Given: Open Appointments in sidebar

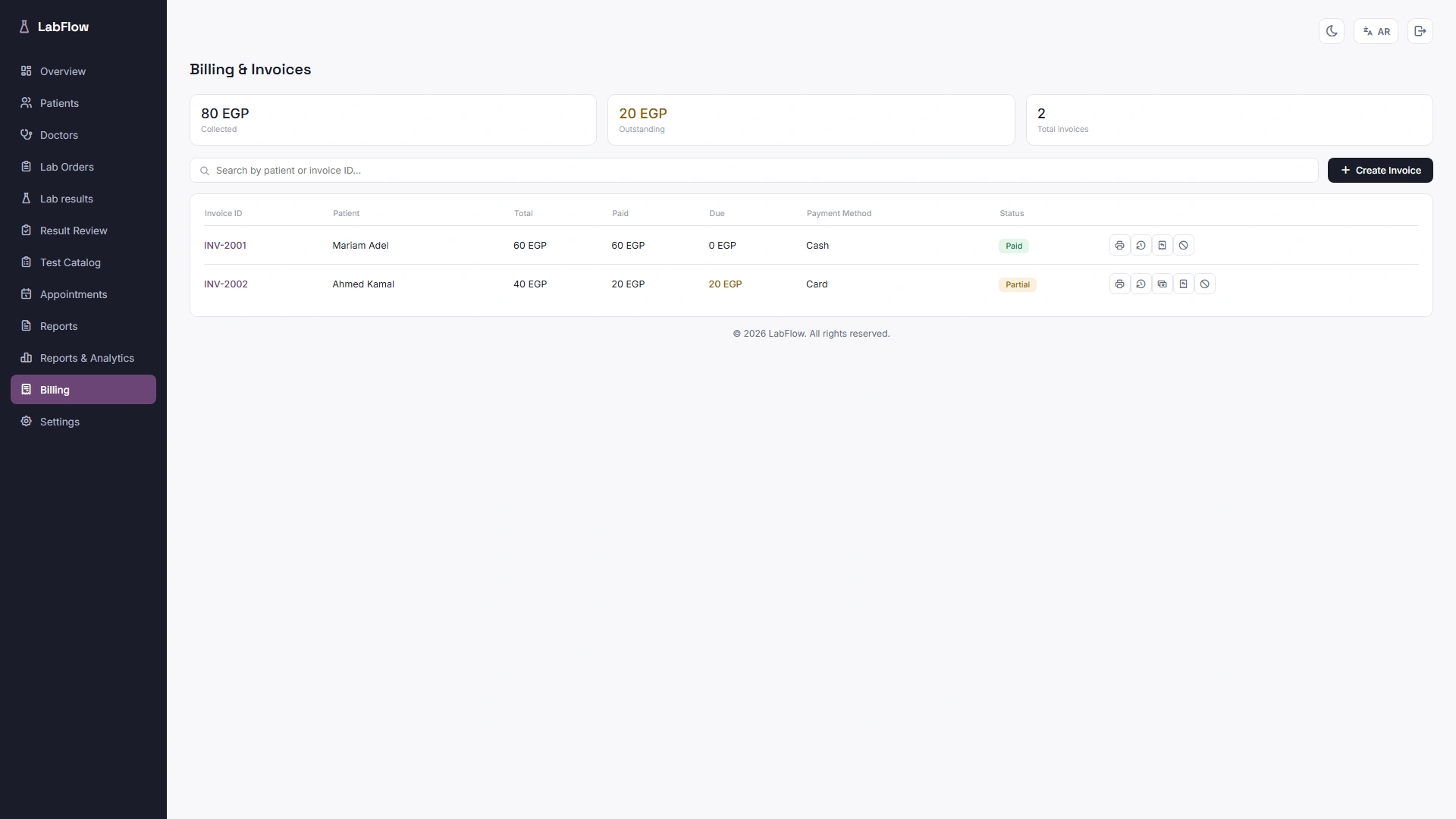Looking at the screenshot, I should click(x=83, y=294).
